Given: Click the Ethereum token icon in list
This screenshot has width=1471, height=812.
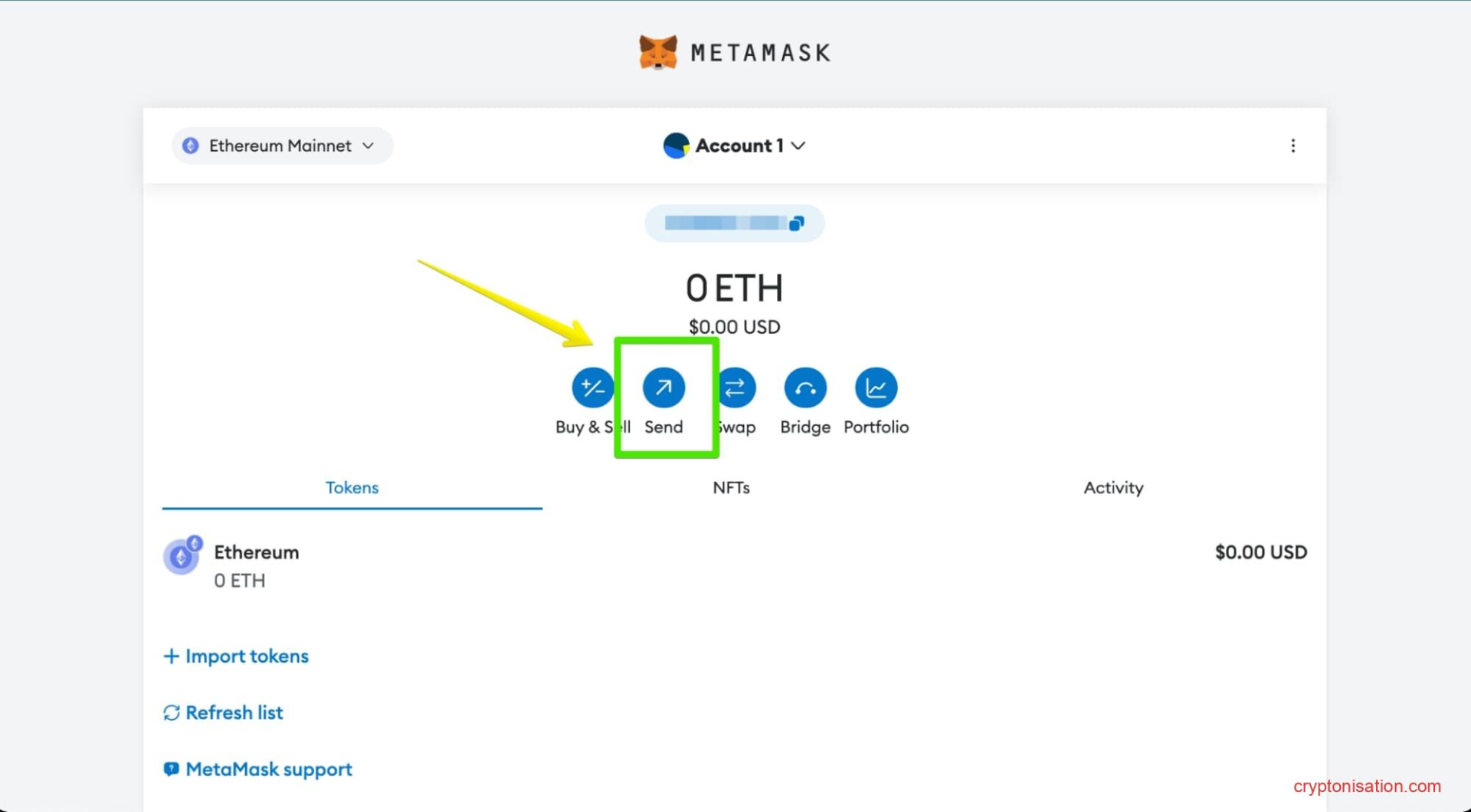Looking at the screenshot, I should coord(182,557).
